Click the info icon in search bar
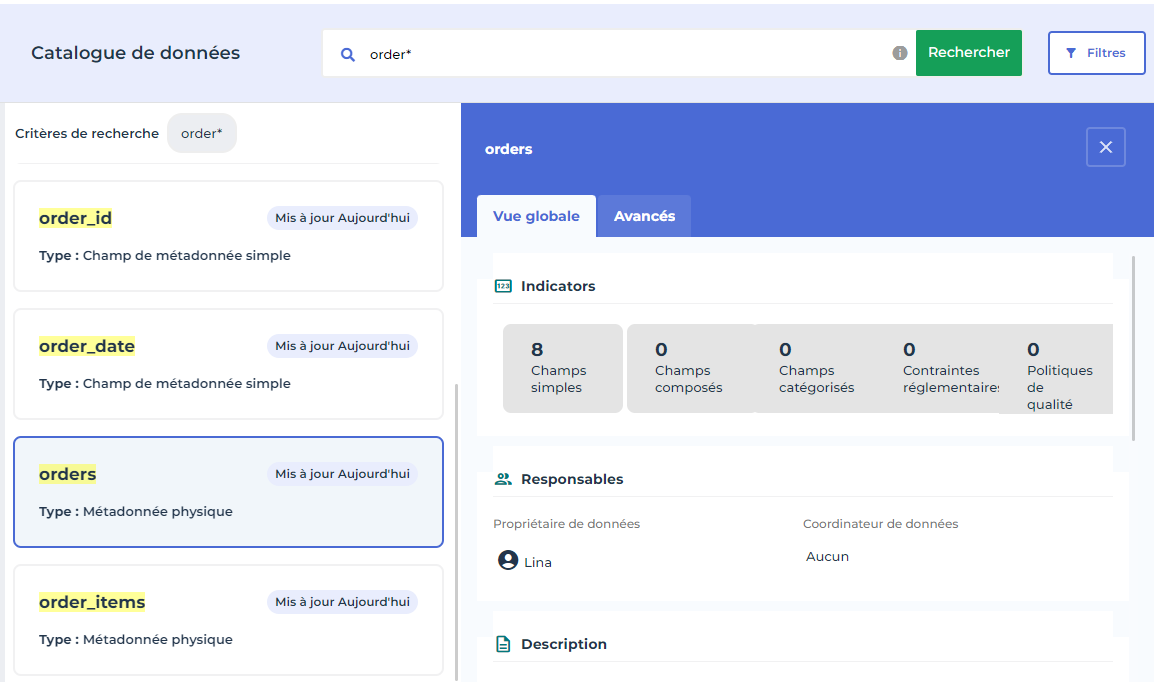Screen dimensions: 1156x682 click(x=900, y=53)
